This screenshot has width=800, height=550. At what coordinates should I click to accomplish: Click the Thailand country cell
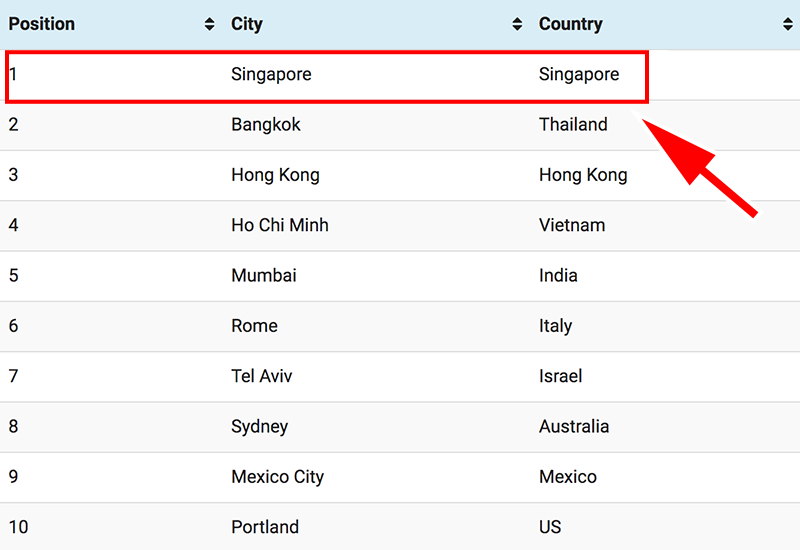573,125
